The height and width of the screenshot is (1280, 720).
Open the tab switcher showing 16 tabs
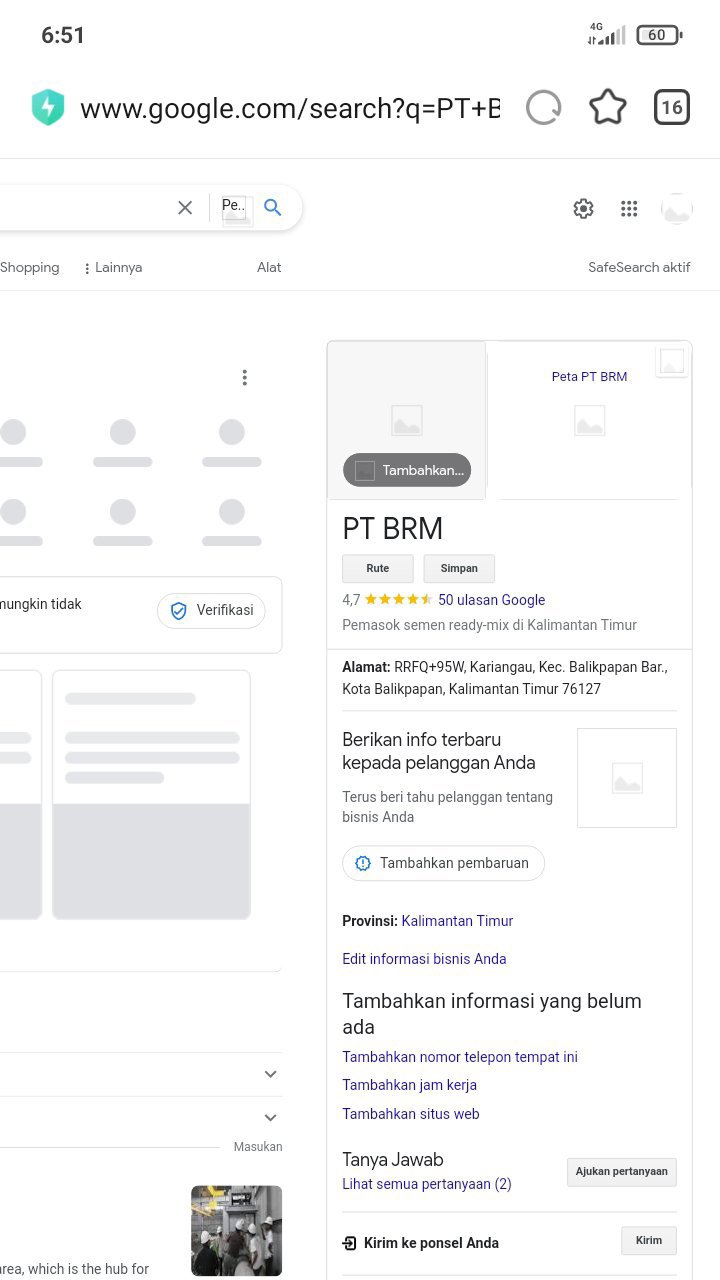pos(671,107)
